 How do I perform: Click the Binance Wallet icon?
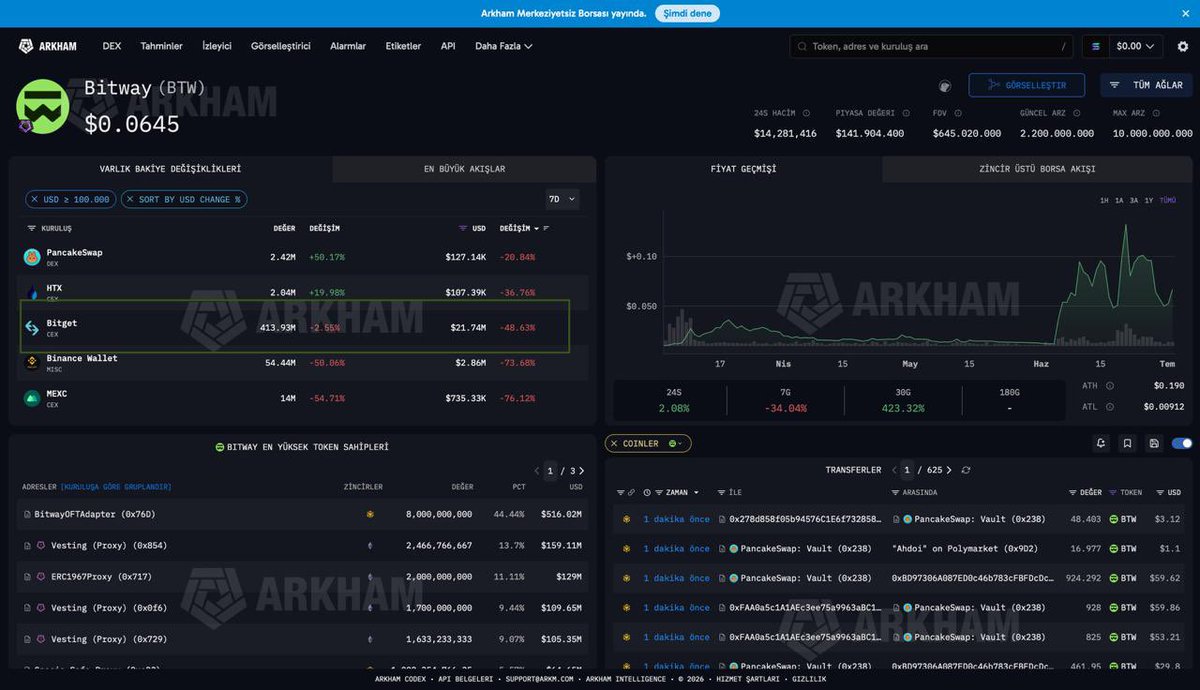[32, 363]
